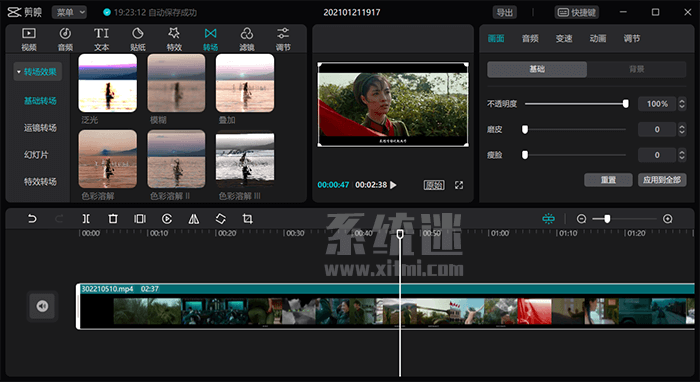Select the 特效 effects icon

point(174,39)
